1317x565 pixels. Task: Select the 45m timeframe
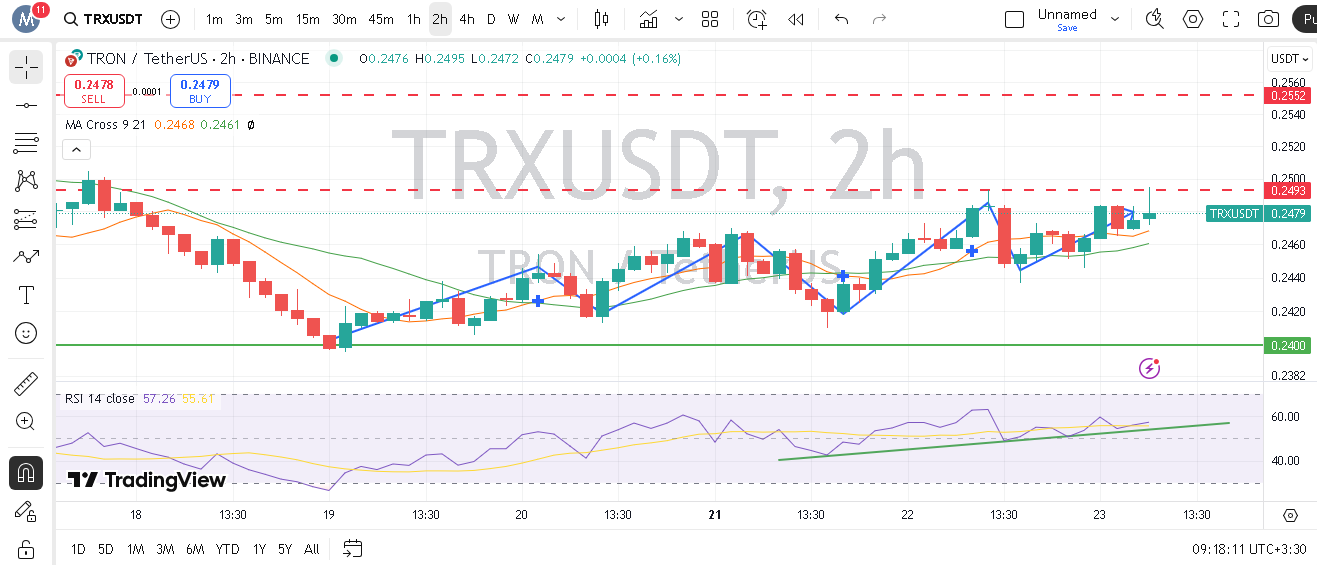(x=380, y=19)
